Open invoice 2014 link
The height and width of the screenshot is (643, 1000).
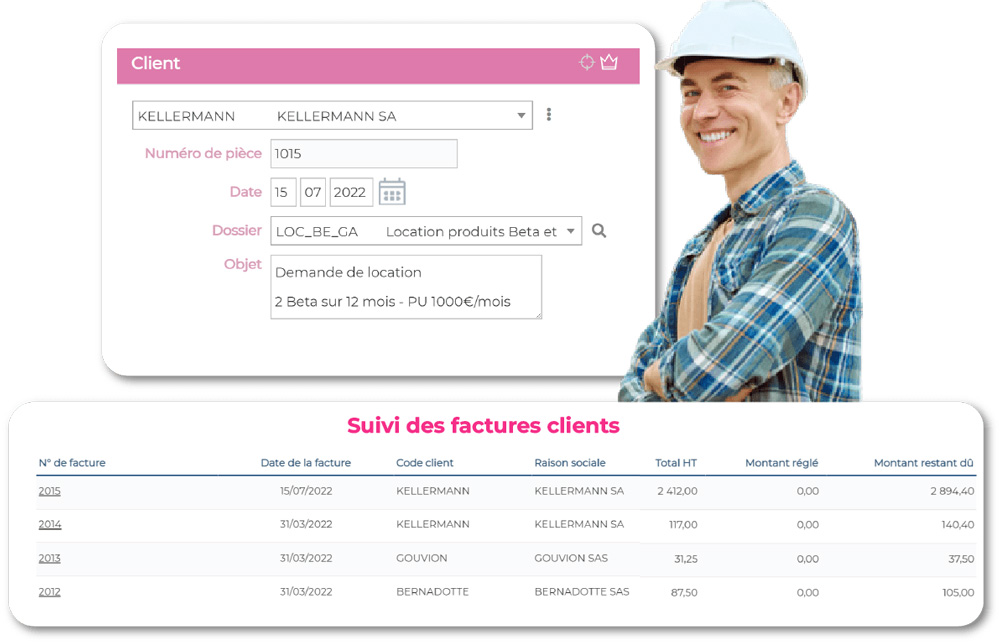pos(50,524)
